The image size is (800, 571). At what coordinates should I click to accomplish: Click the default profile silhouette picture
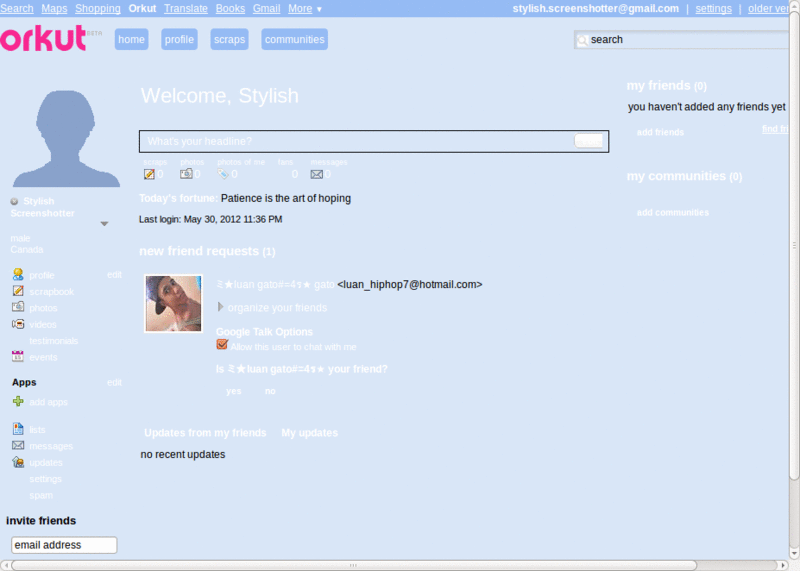tap(66, 139)
